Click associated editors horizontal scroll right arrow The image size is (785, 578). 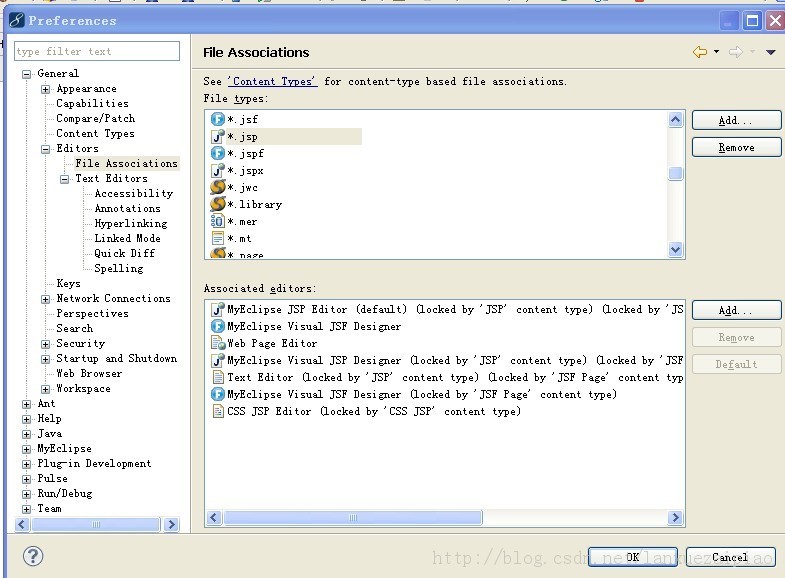[x=675, y=517]
